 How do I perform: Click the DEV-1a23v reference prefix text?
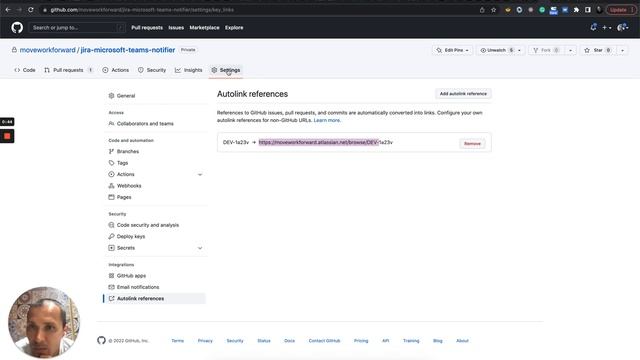pyautogui.click(x=236, y=142)
